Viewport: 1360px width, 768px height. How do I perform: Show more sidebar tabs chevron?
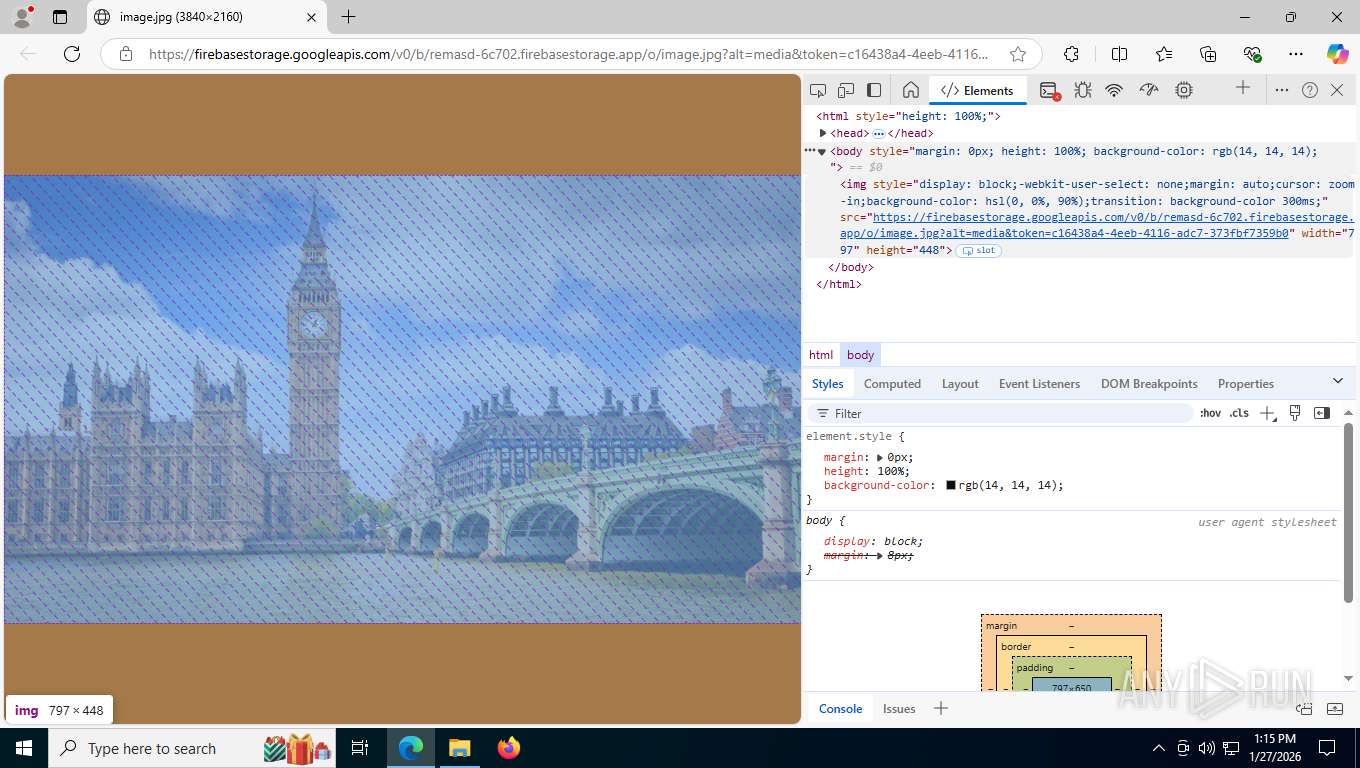1338,381
